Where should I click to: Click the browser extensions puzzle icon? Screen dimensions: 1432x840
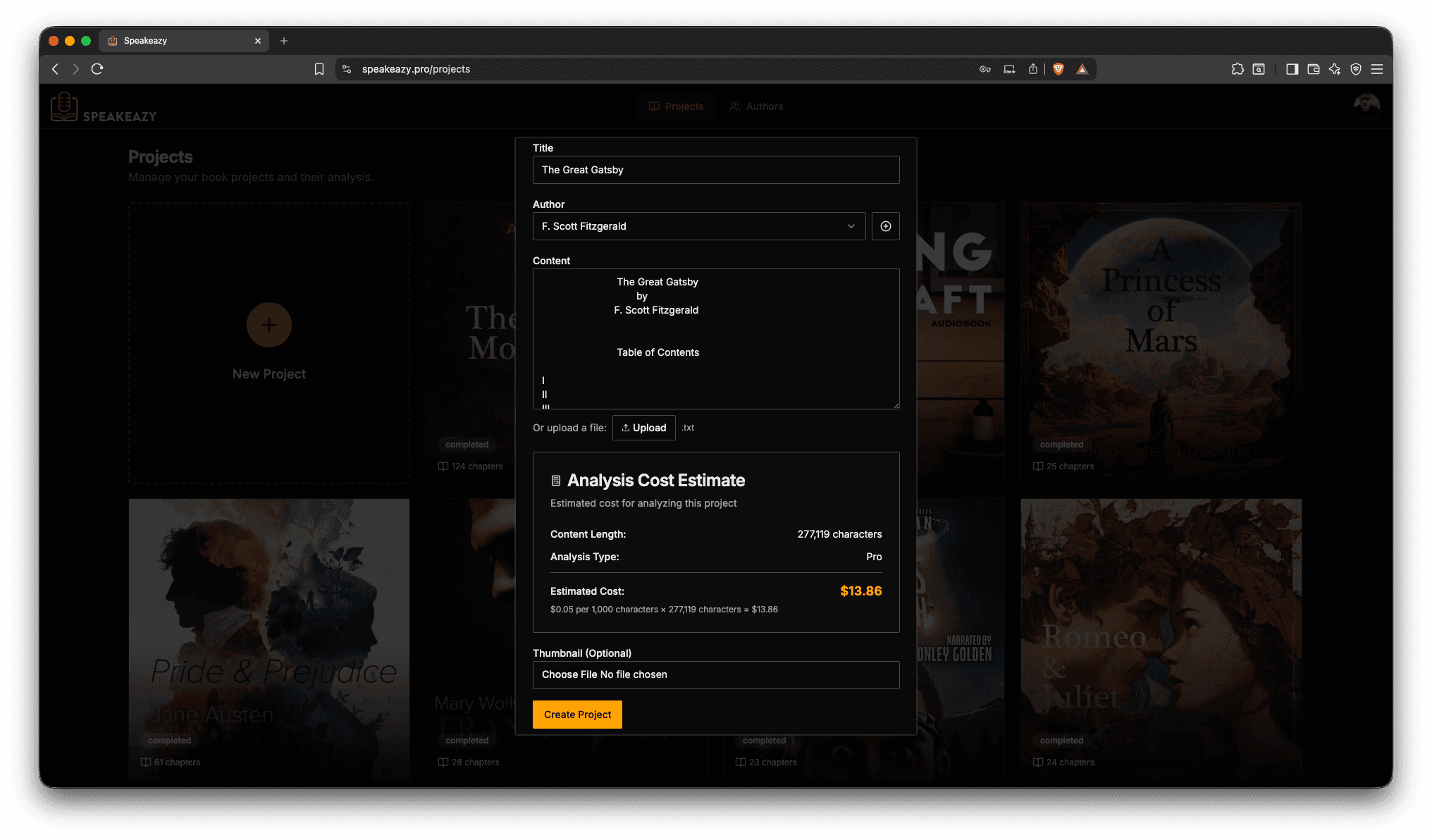pos(1237,68)
